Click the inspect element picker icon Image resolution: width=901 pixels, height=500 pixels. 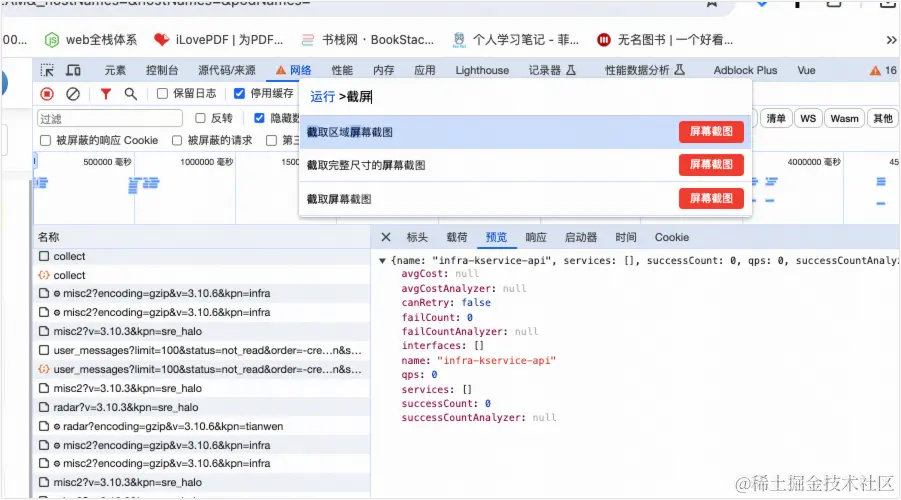click(48, 70)
